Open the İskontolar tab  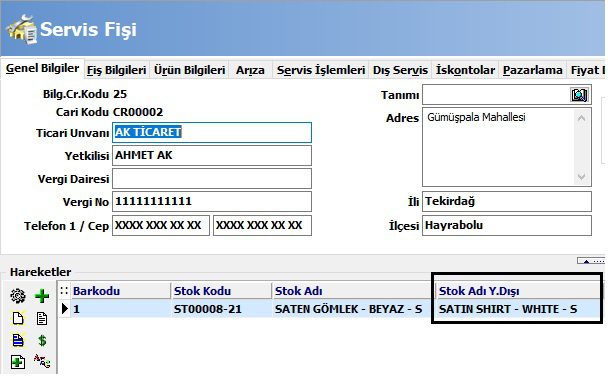(465, 70)
